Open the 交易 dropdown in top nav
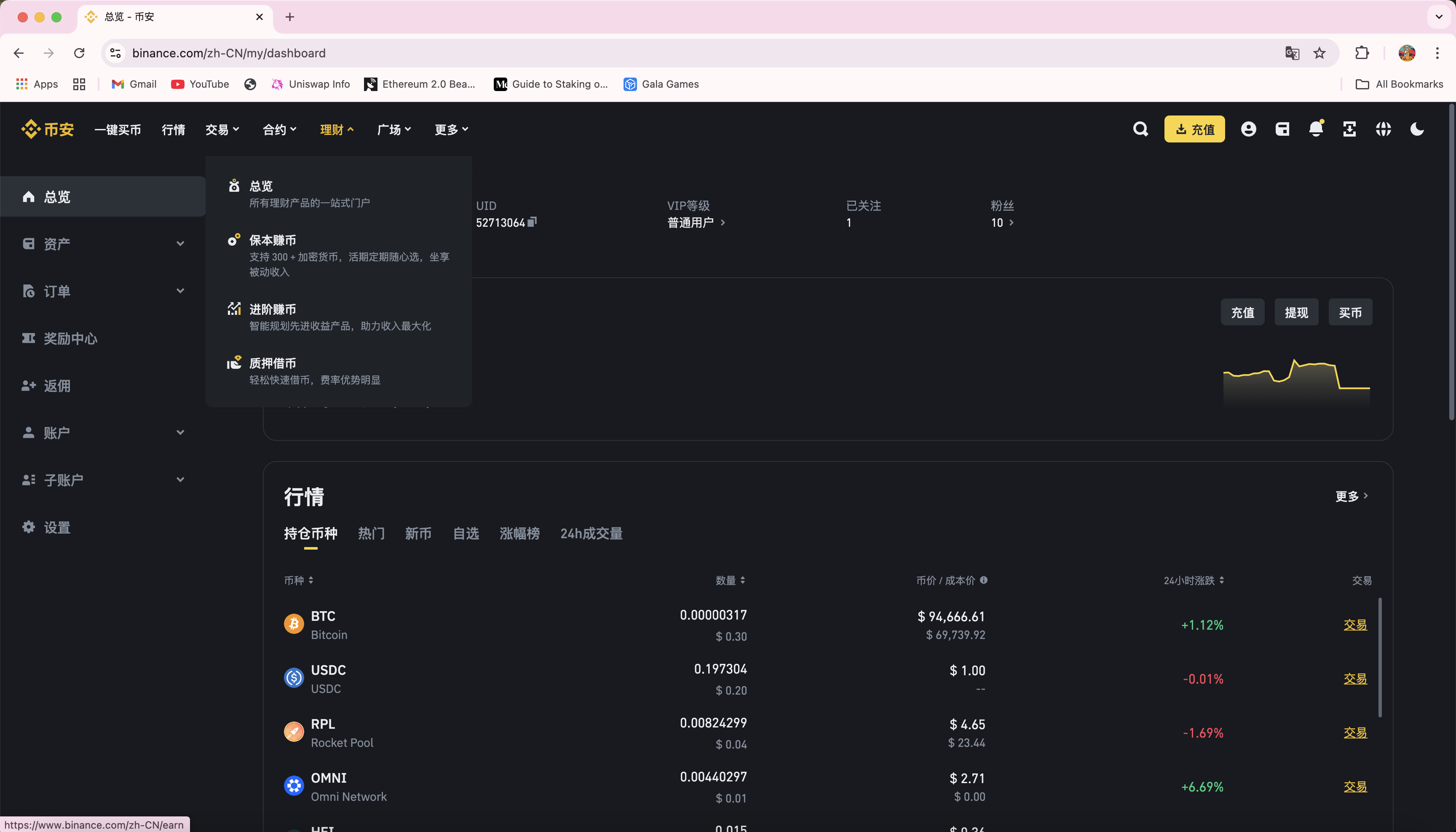The height and width of the screenshot is (832, 1456). pos(222,130)
